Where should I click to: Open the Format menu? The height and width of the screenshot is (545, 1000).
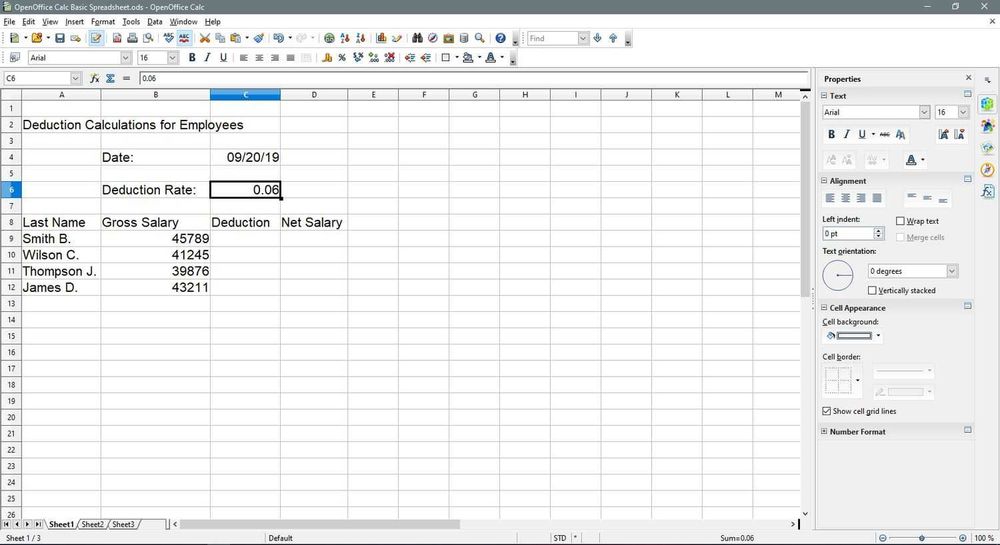pyautogui.click(x=103, y=22)
